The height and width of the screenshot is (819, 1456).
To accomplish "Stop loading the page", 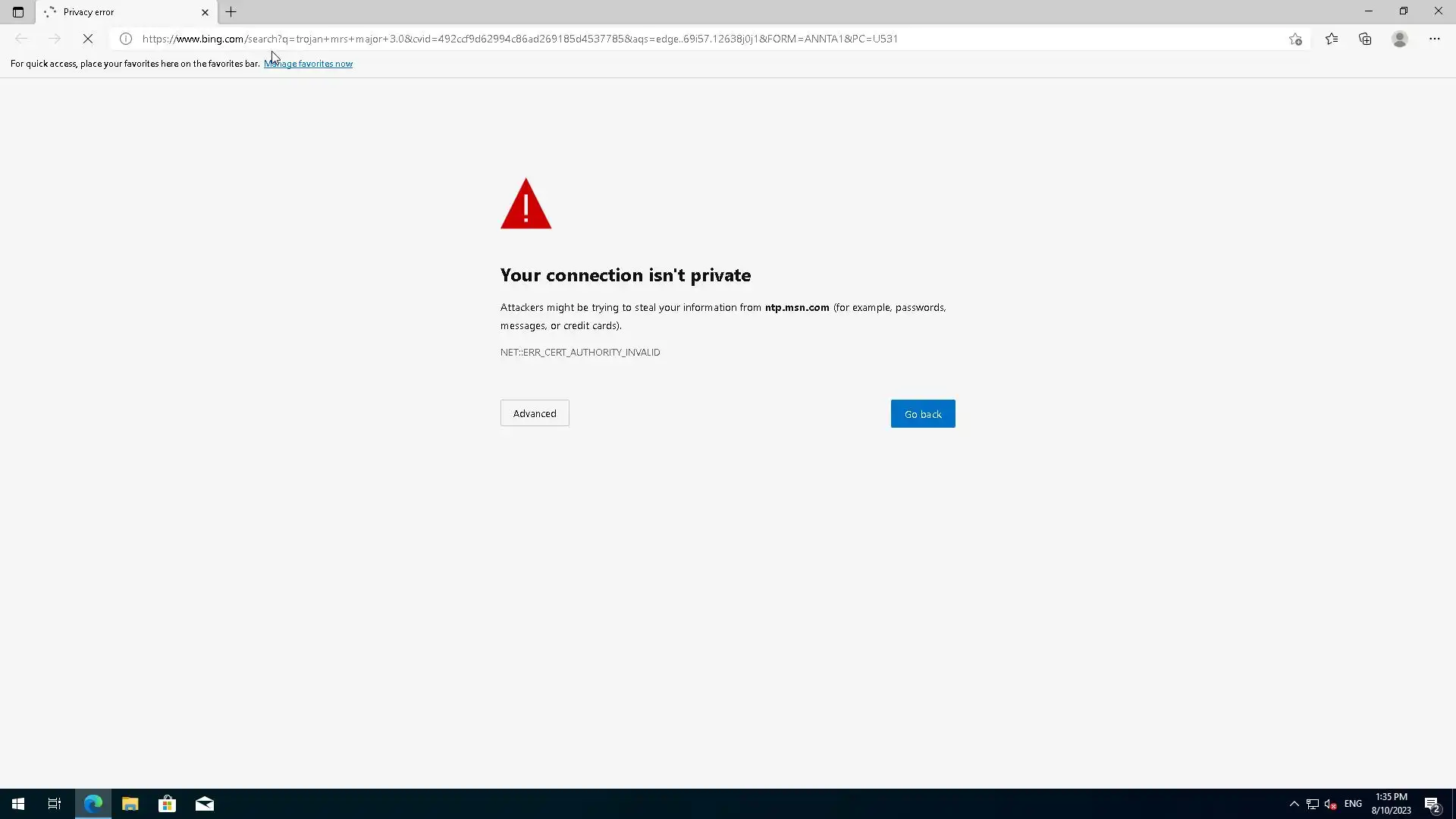I will coord(88,39).
